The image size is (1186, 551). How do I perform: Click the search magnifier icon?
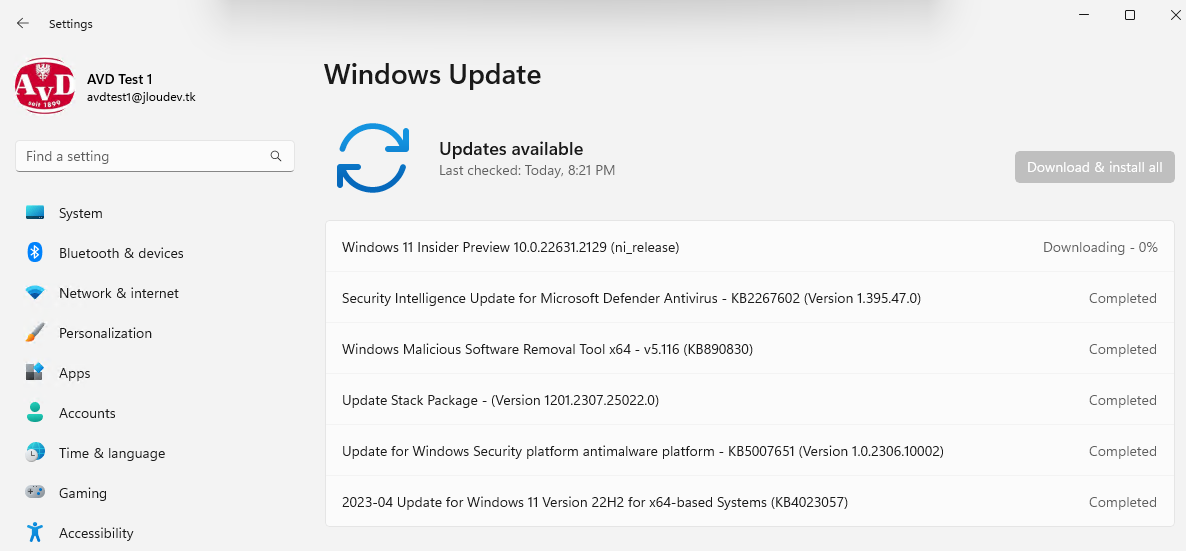(x=276, y=157)
